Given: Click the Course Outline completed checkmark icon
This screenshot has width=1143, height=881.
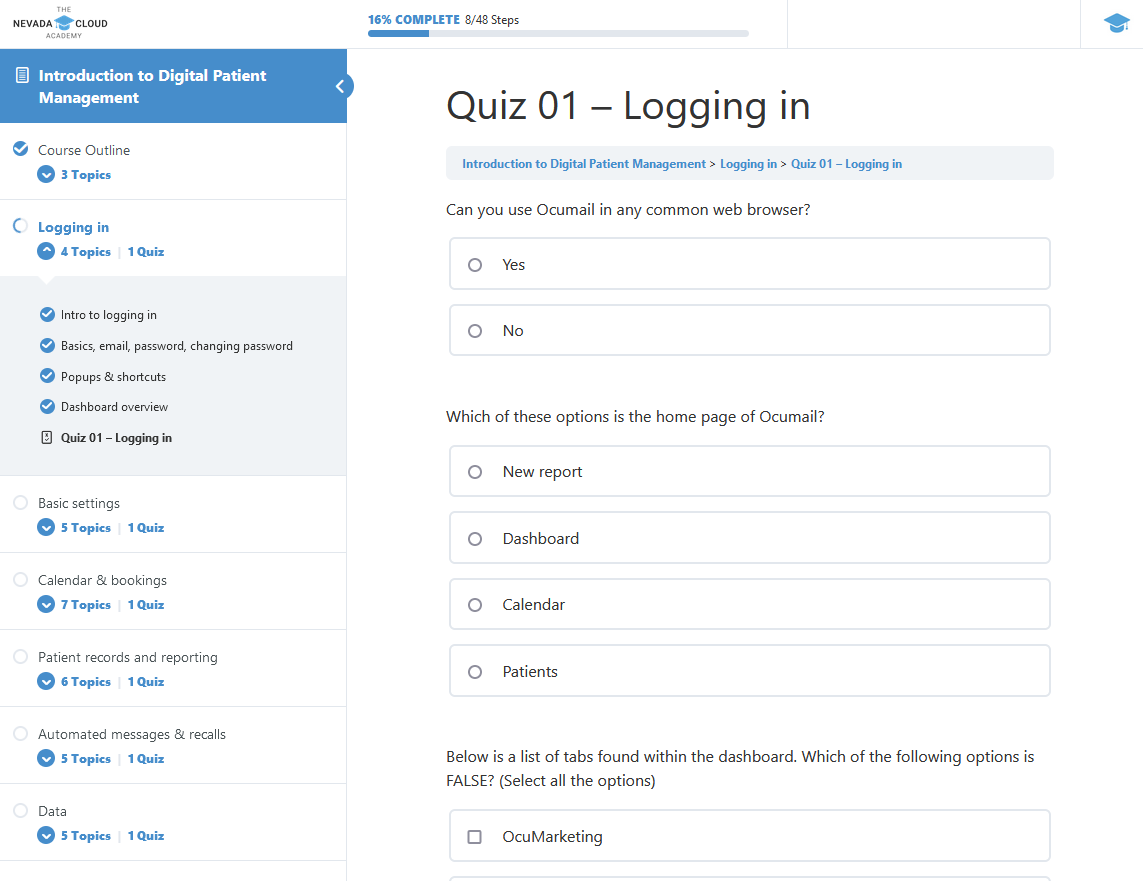Looking at the screenshot, I should (20, 149).
